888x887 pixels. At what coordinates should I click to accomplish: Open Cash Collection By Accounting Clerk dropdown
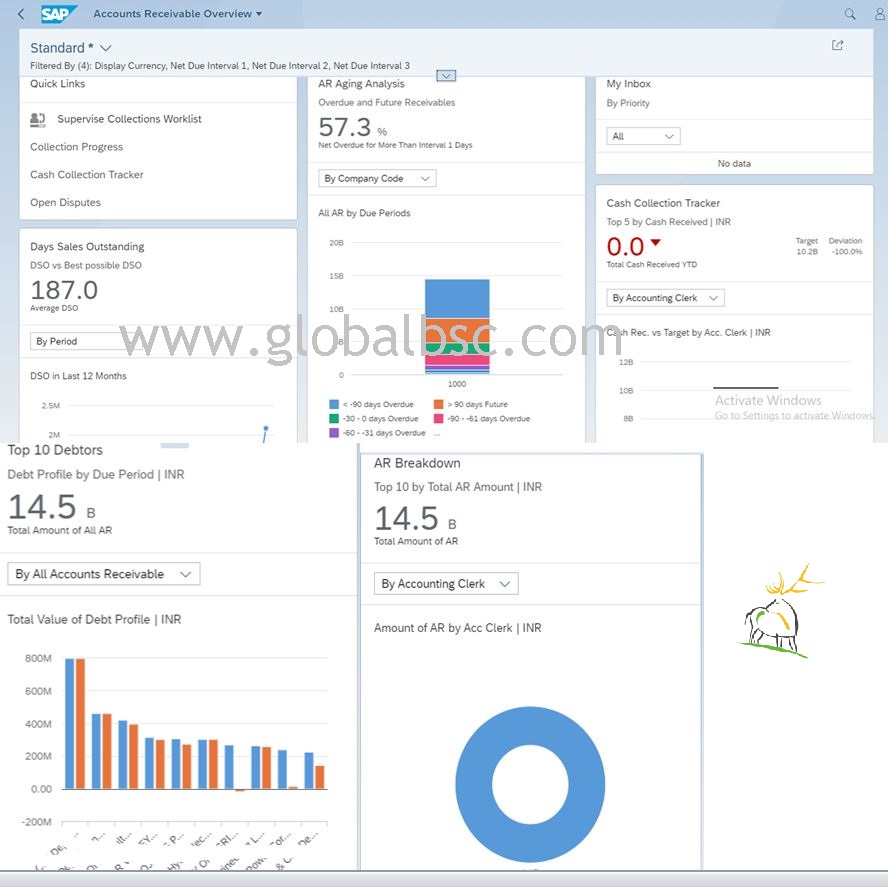(665, 298)
